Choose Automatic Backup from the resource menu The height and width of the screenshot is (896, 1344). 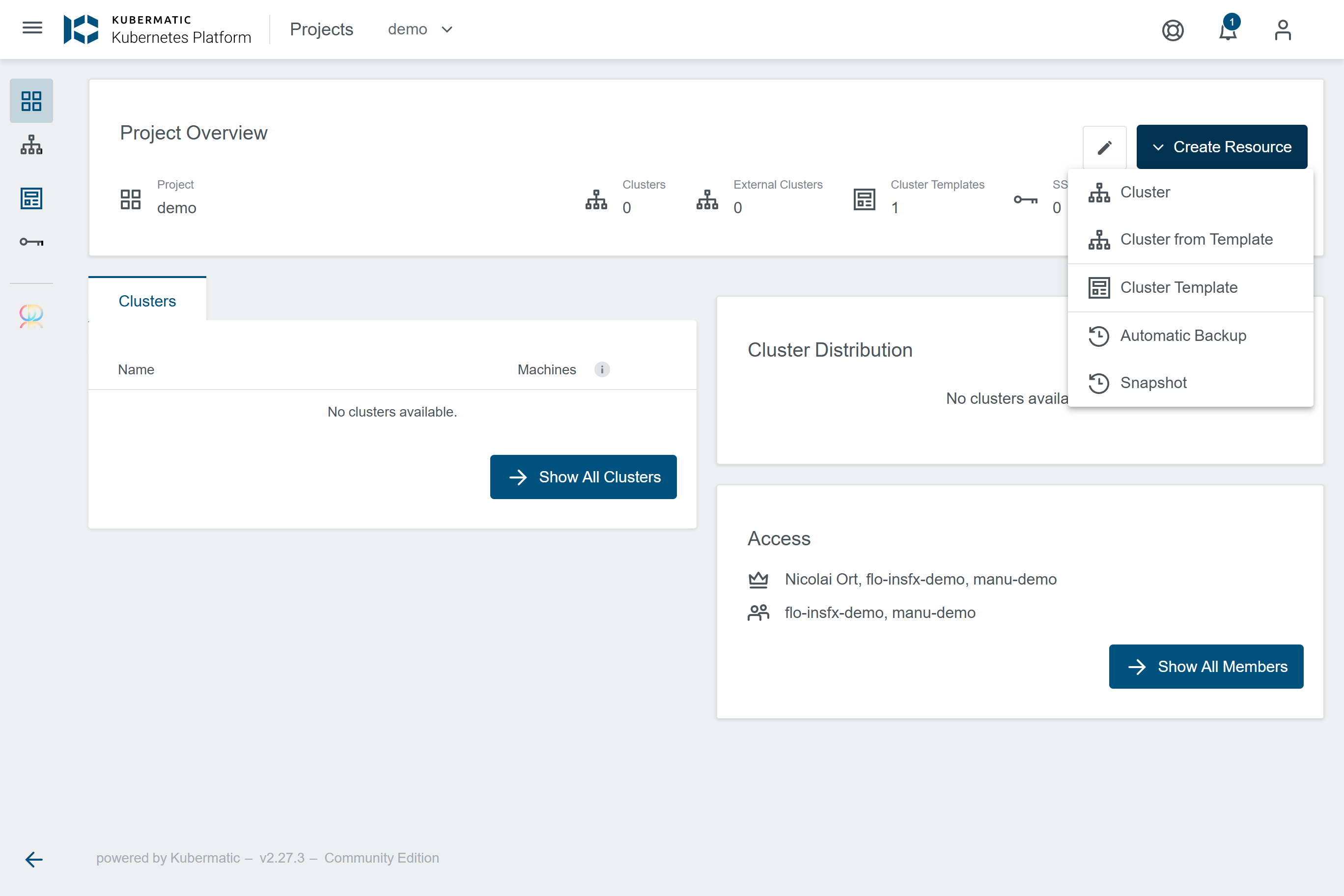pos(1183,336)
